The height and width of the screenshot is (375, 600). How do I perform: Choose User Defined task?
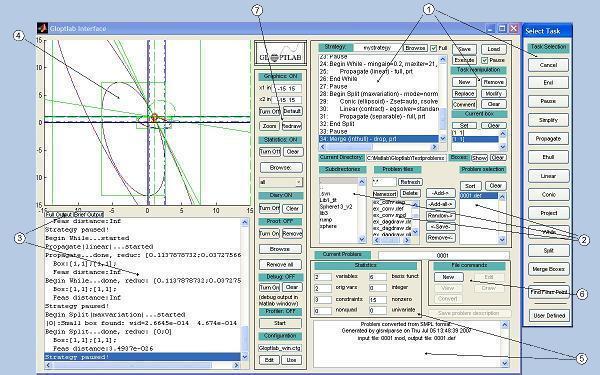549,316
